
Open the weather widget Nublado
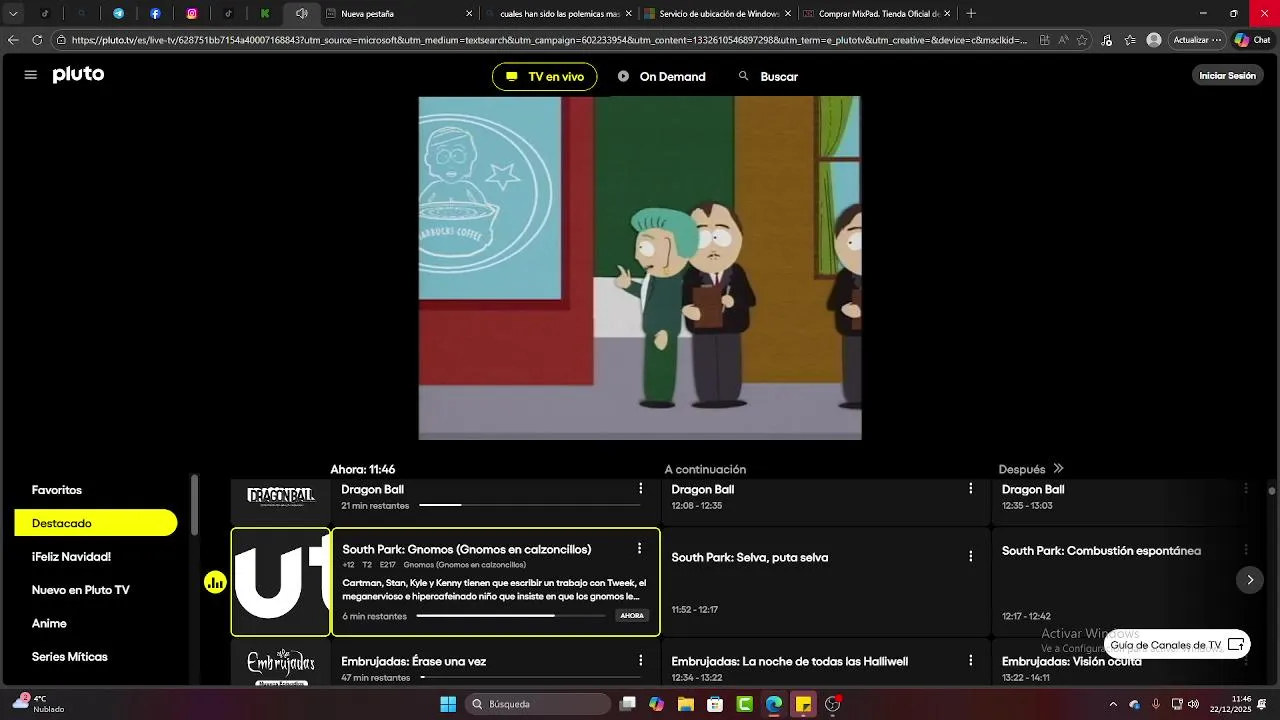coord(38,704)
